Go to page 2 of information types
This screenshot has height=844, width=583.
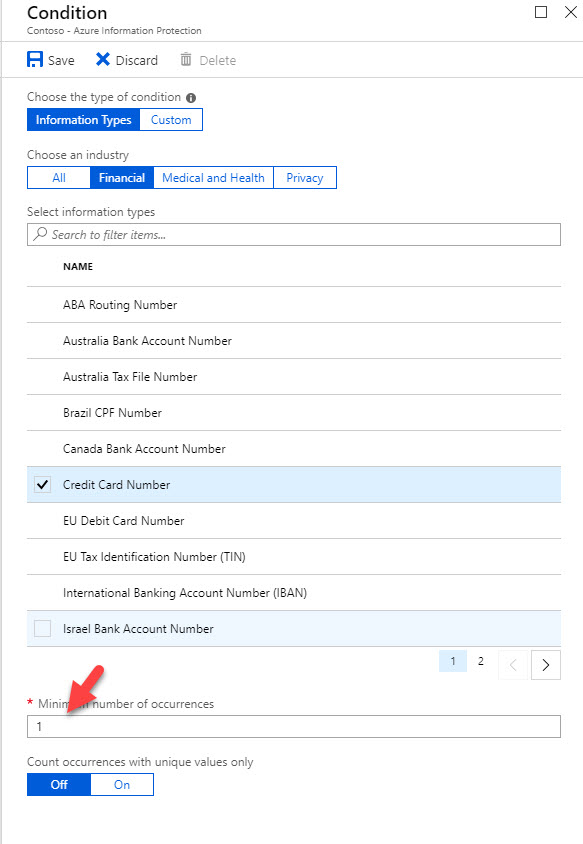point(480,661)
